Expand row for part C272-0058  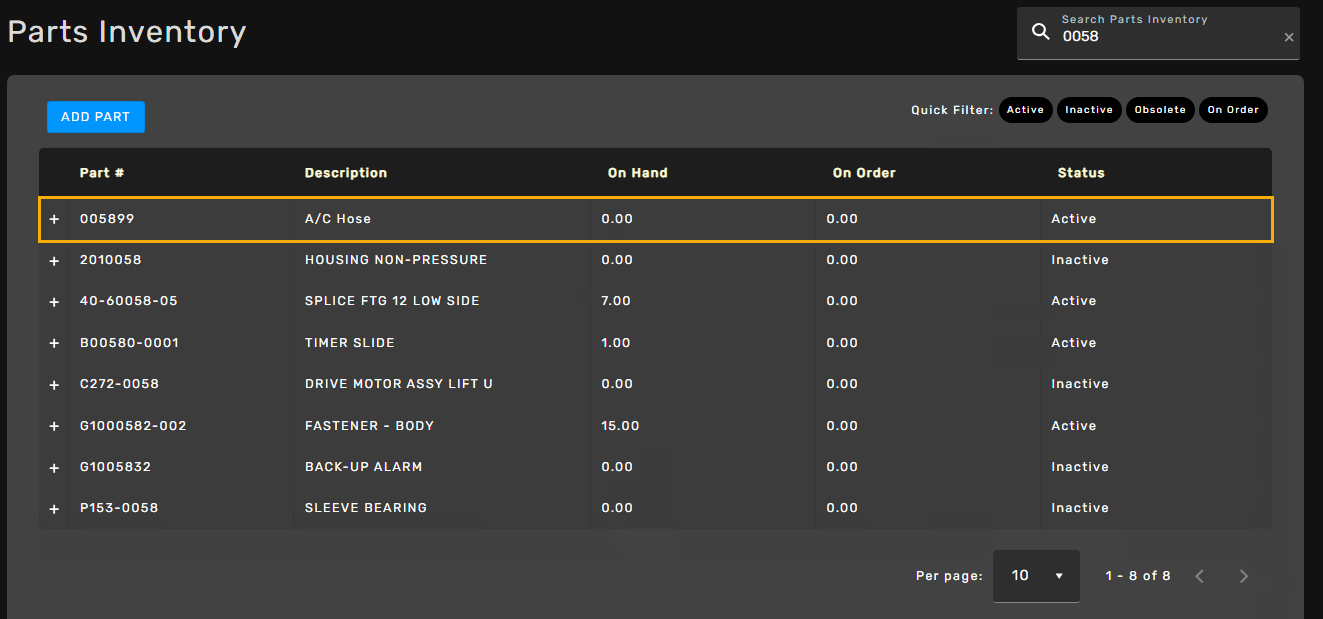54,384
